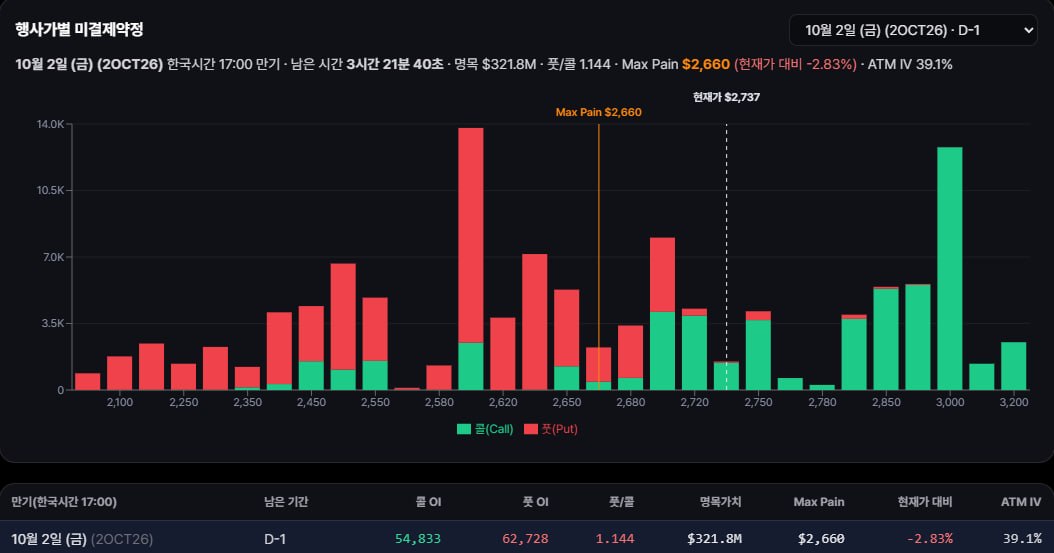Click the 2,680 x-axis strike label
This screenshot has width=1054, height=553.
(631, 402)
